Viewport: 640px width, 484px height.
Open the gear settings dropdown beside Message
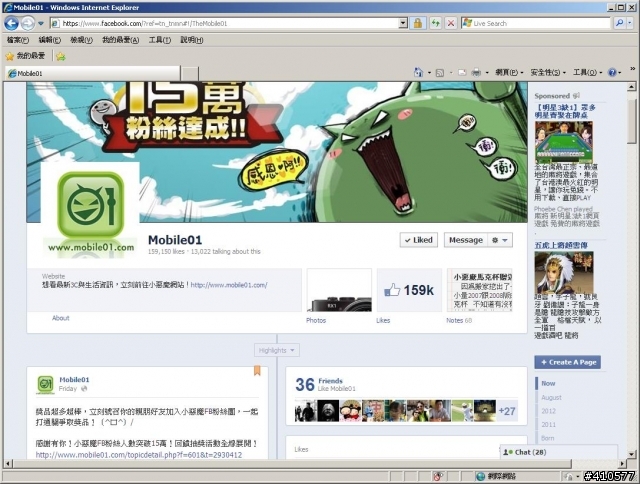(500, 240)
